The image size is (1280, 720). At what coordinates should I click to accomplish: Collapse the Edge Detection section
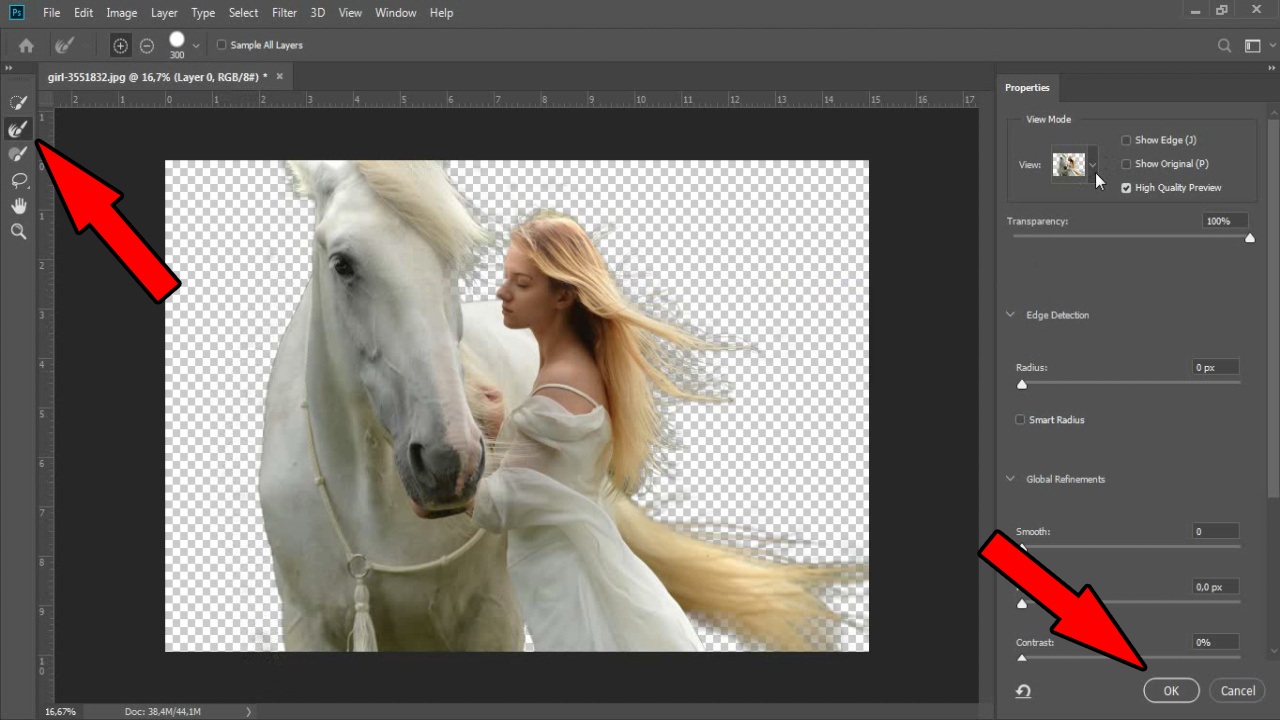tap(1010, 315)
